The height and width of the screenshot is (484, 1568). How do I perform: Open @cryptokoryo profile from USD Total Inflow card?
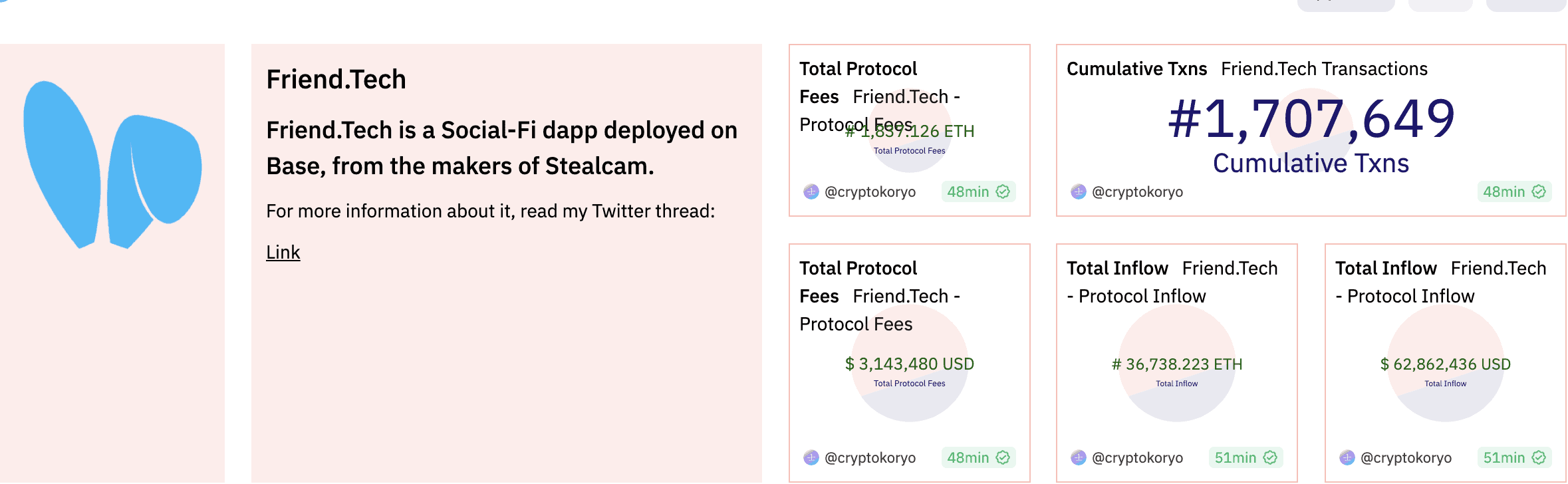click(x=1406, y=458)
